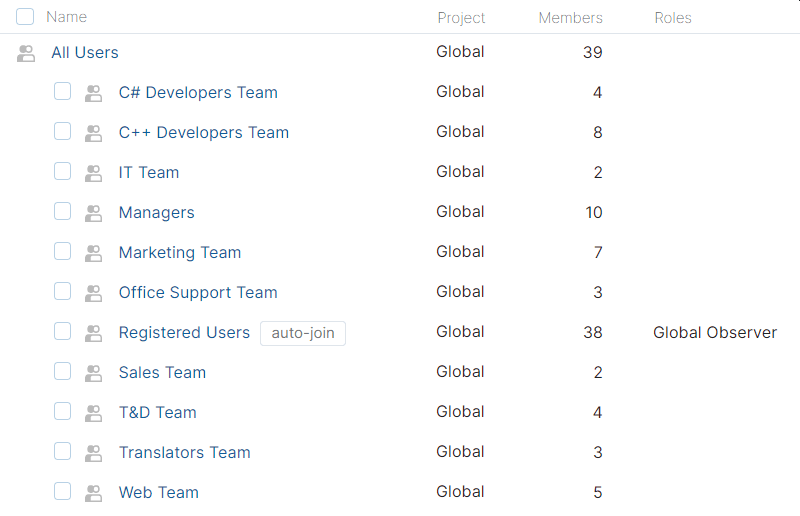Click the Translators Team group icon
This screenshot has width=800, height=516.
(x=93, y=453)
